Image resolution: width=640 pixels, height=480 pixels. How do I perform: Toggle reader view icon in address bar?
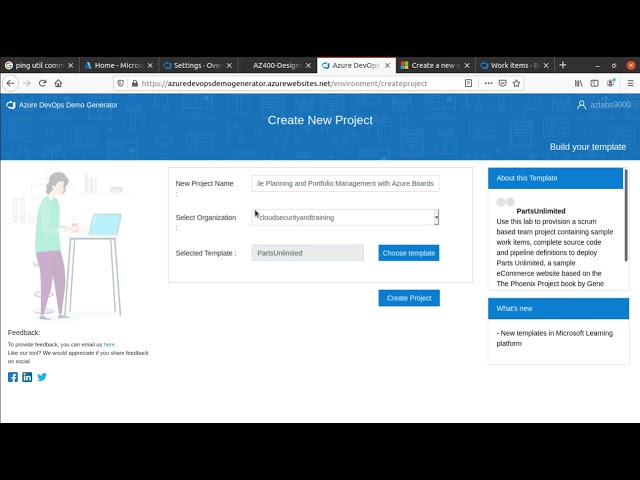468,83
